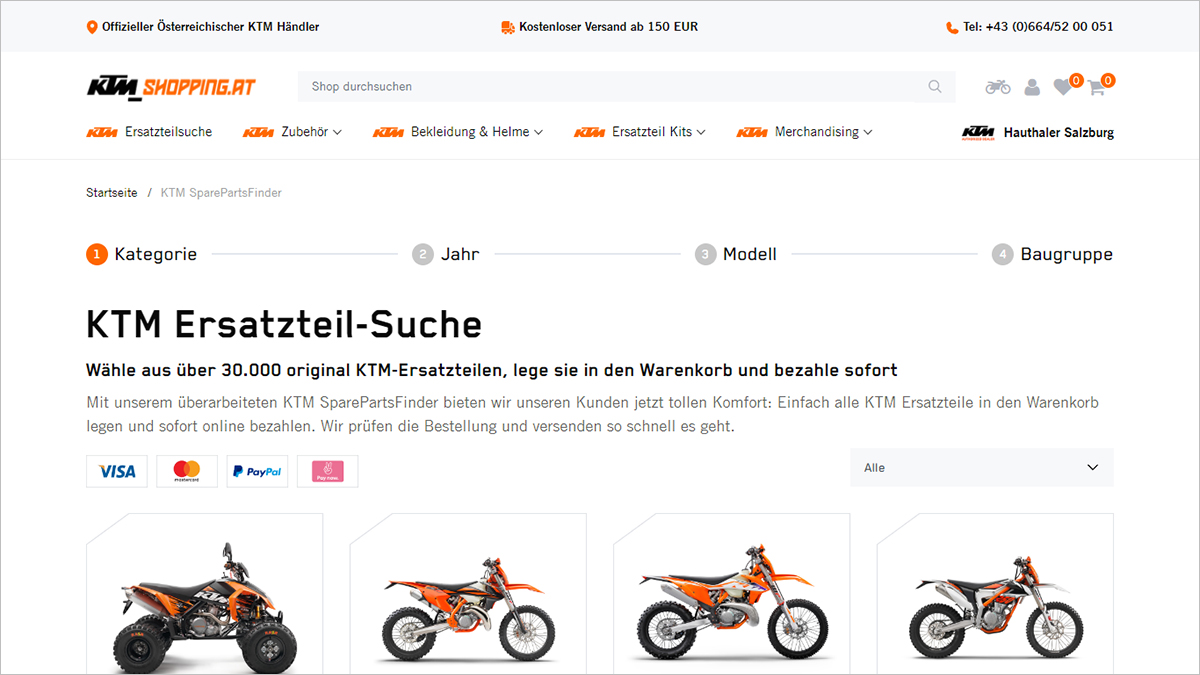Click Offizieller Österreichischer KTM Händler text
Viewport: 1200px width, 675px height.
click(211, 27)
